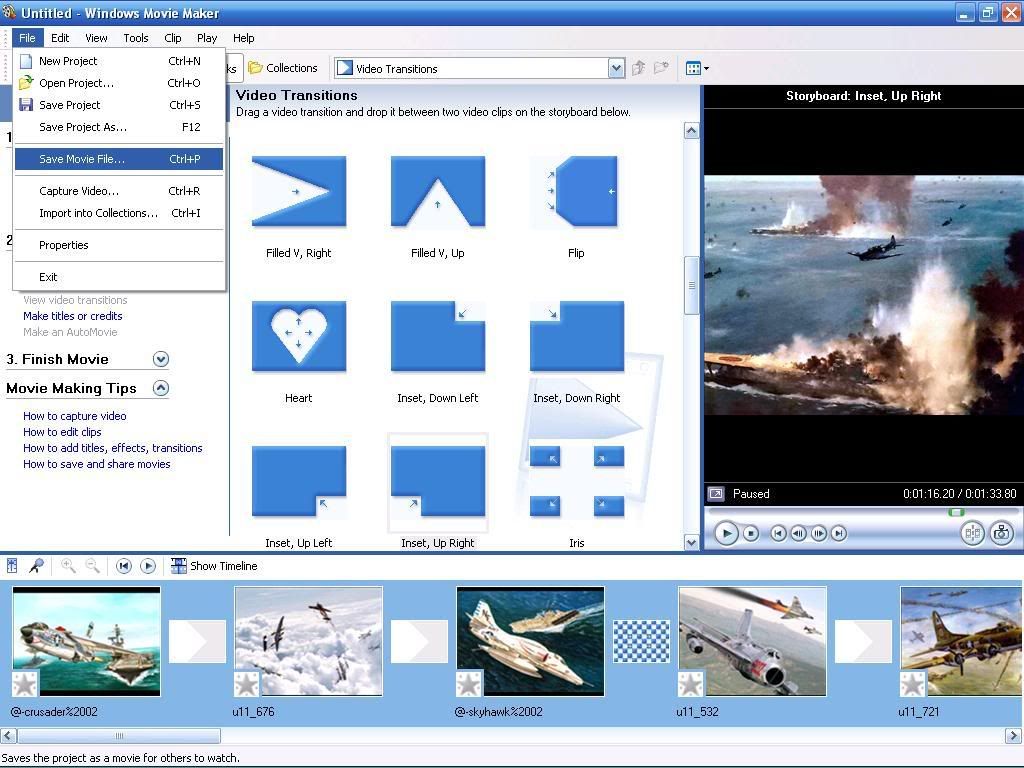Open the View menu
Screen dimensions: 1024x768
pyautogui.click(x=96, y=38)
